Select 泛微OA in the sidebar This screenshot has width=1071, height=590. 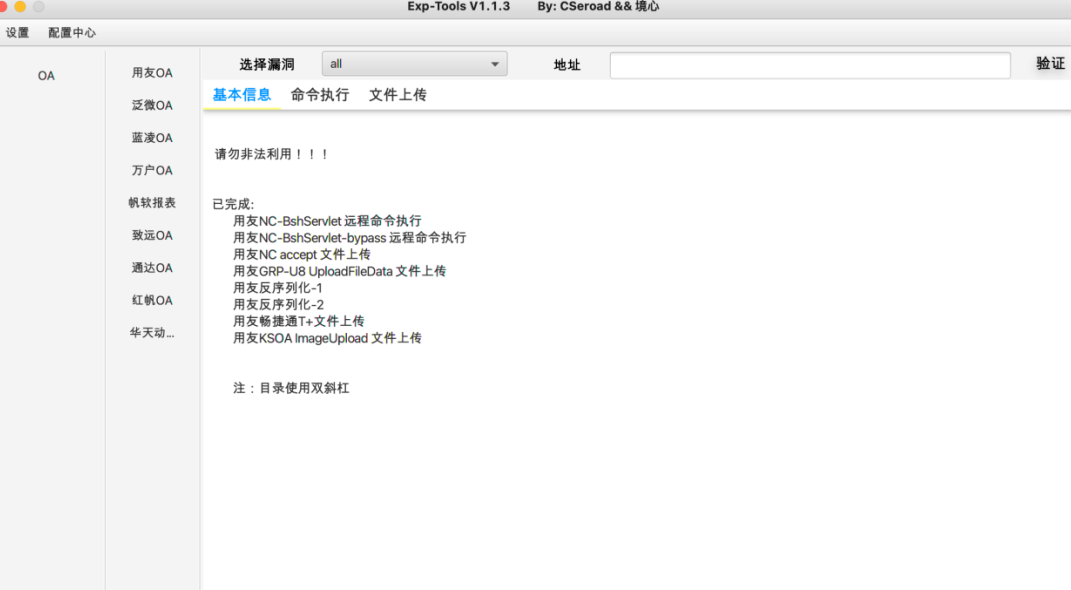152,105
